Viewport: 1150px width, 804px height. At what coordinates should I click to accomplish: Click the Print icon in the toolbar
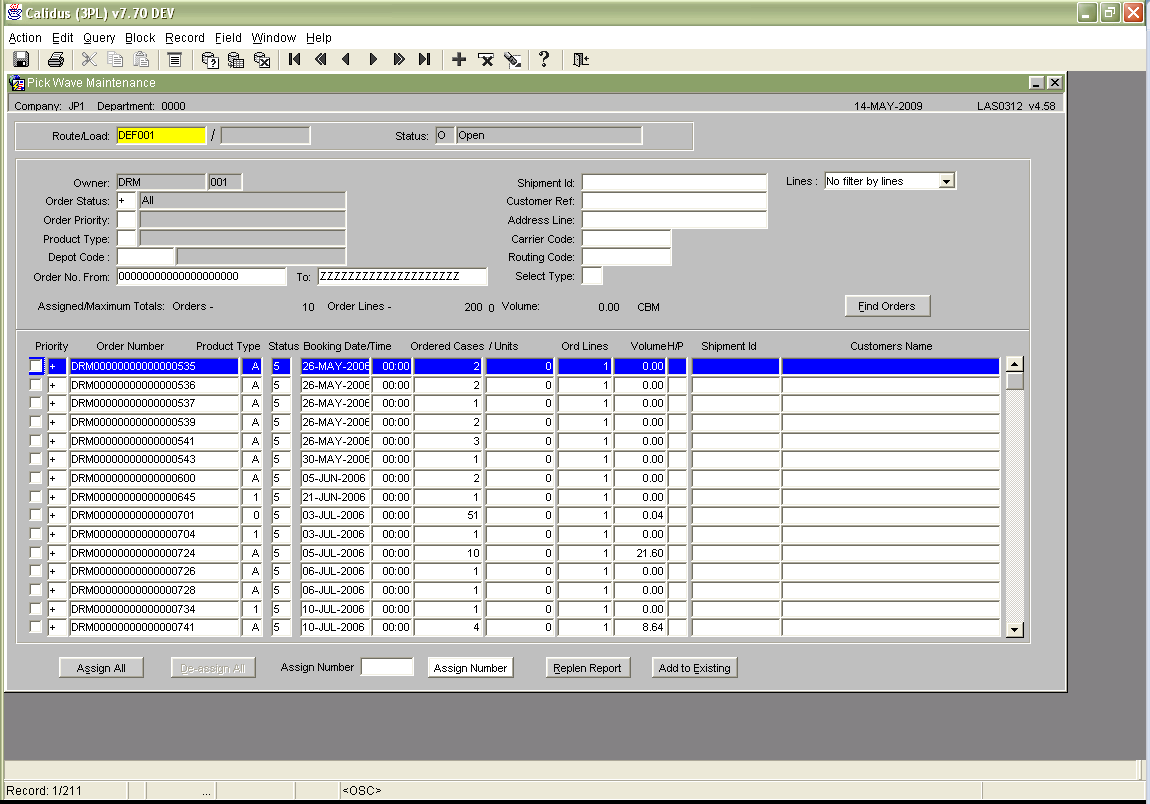[56, 59]
